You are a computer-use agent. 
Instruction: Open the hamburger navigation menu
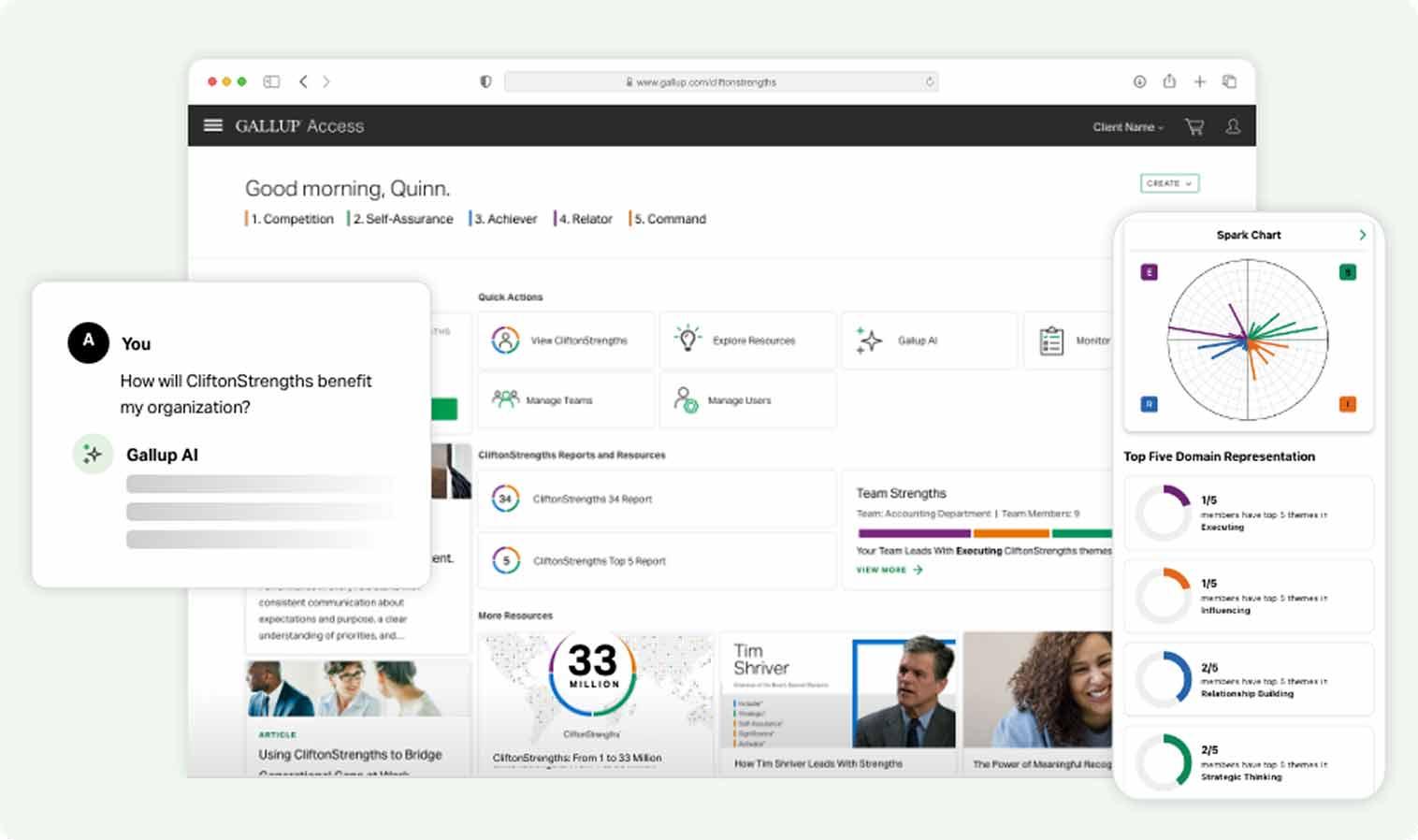(212, 124)
